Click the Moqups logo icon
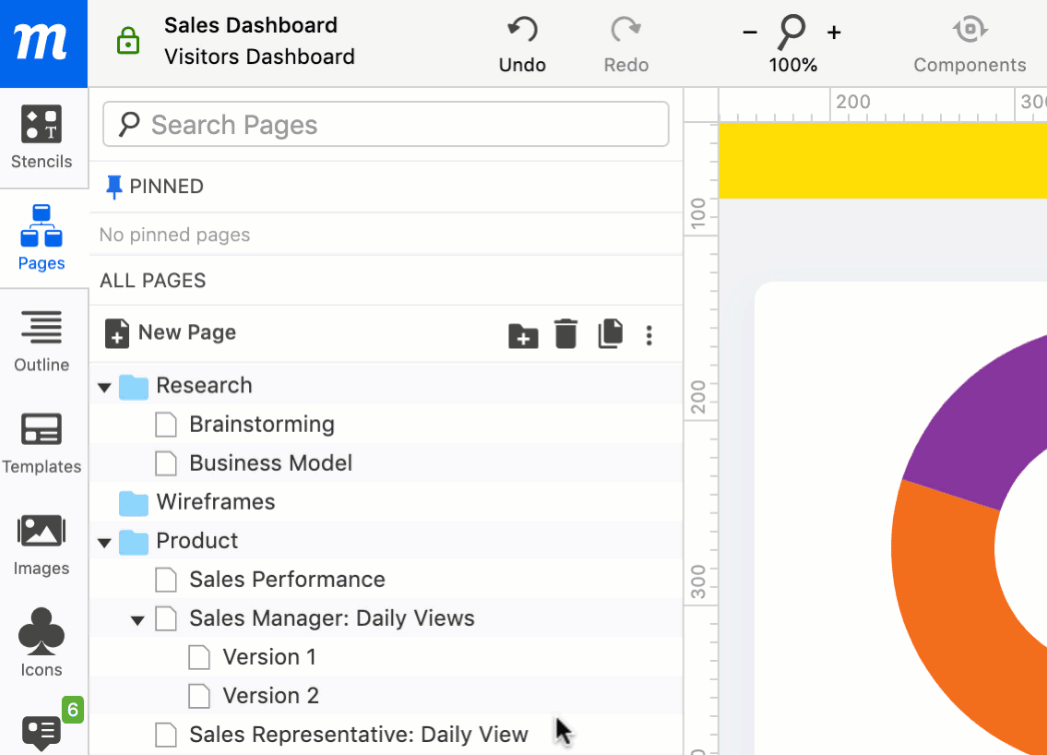 tap(42, 43)
